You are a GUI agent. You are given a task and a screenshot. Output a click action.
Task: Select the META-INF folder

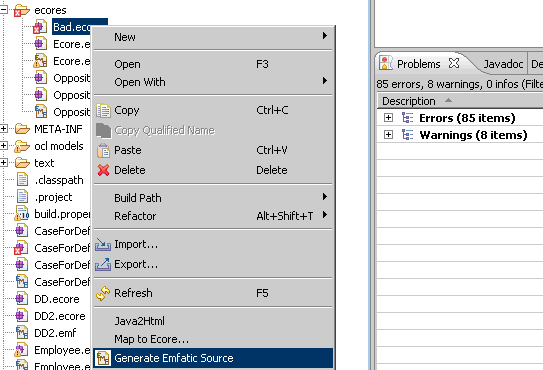(x=58, y=129)
